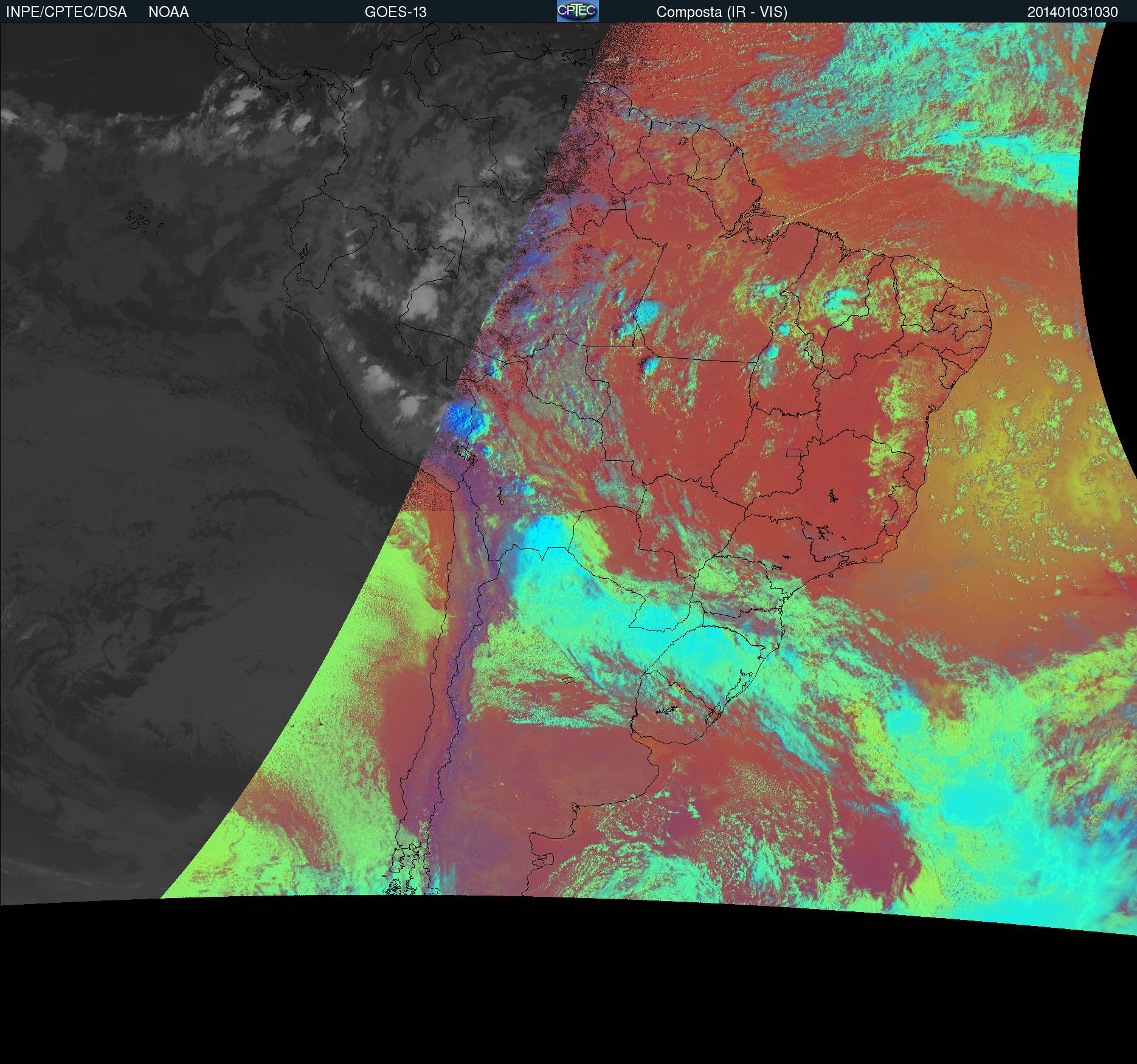1137x1064 pixels.
Task: Click the INPE/CPTEC/DSA header label
Action: [x=66, y=12]
